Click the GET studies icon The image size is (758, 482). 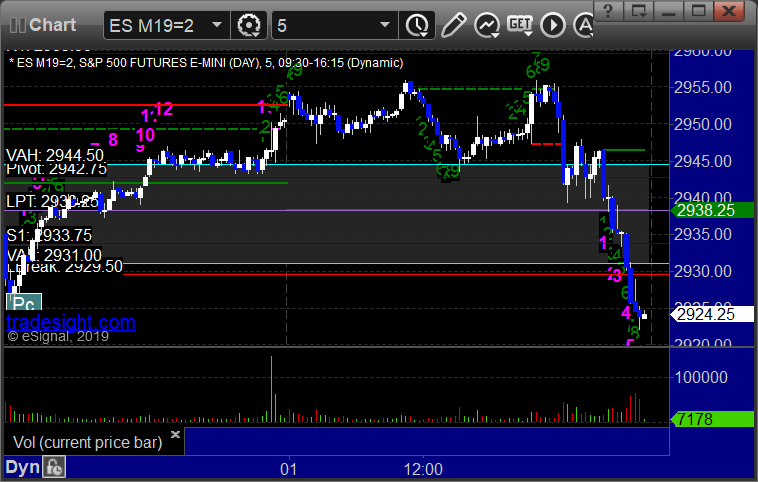click(520, 25)
